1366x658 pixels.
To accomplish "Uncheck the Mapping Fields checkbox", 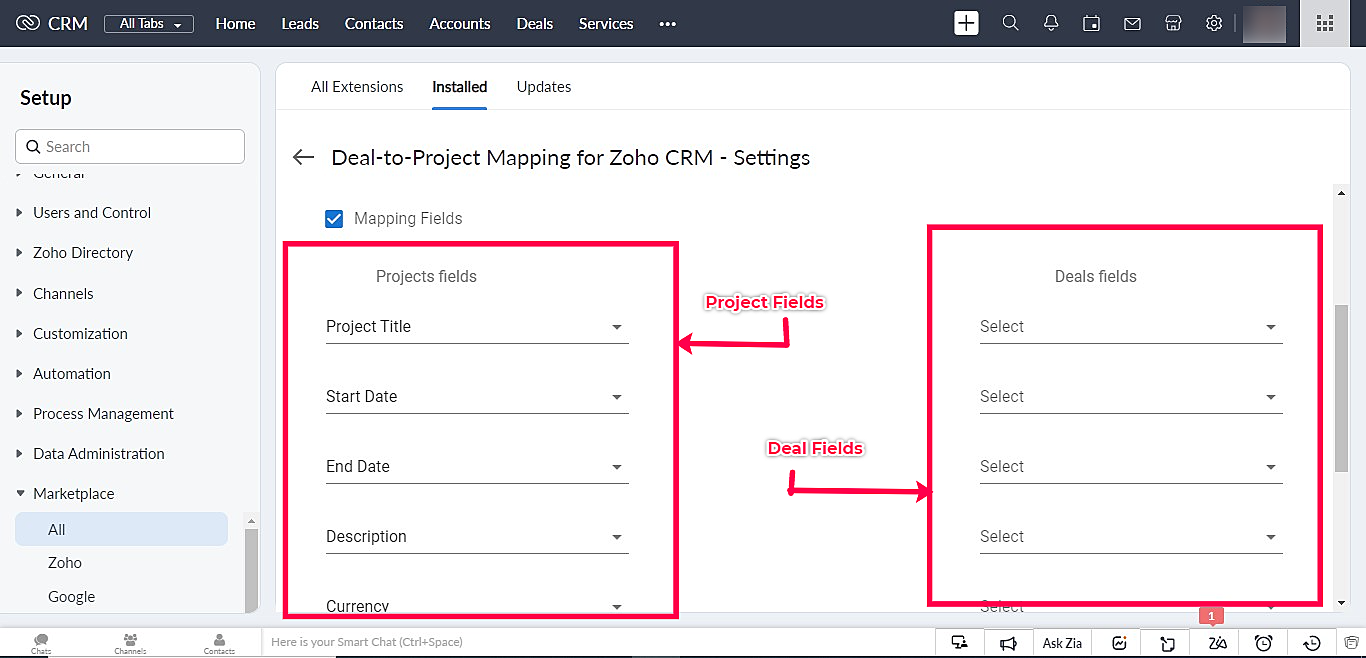I will 334,218.
